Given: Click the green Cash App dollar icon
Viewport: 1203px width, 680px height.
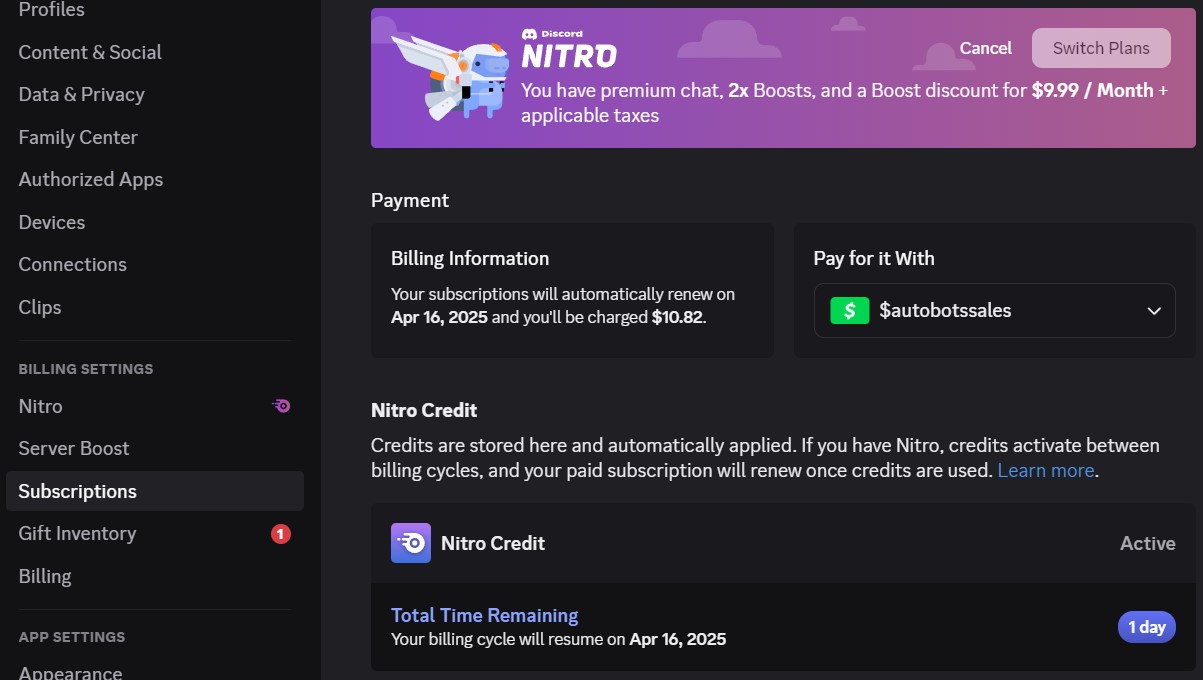Looking at the screenshot, I should pos(849,310).
